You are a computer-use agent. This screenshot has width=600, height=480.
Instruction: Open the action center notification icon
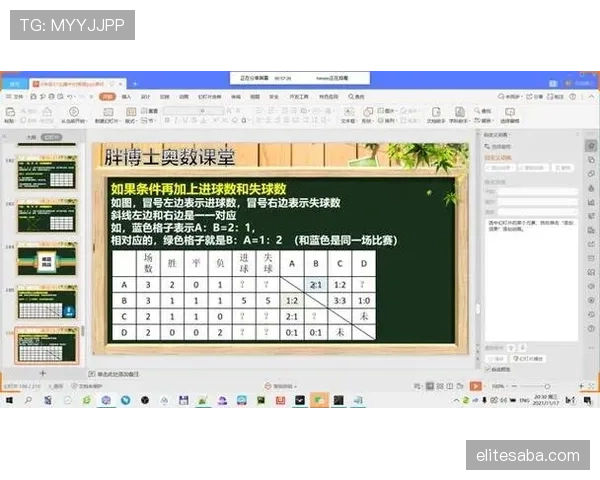pos(587,400)
